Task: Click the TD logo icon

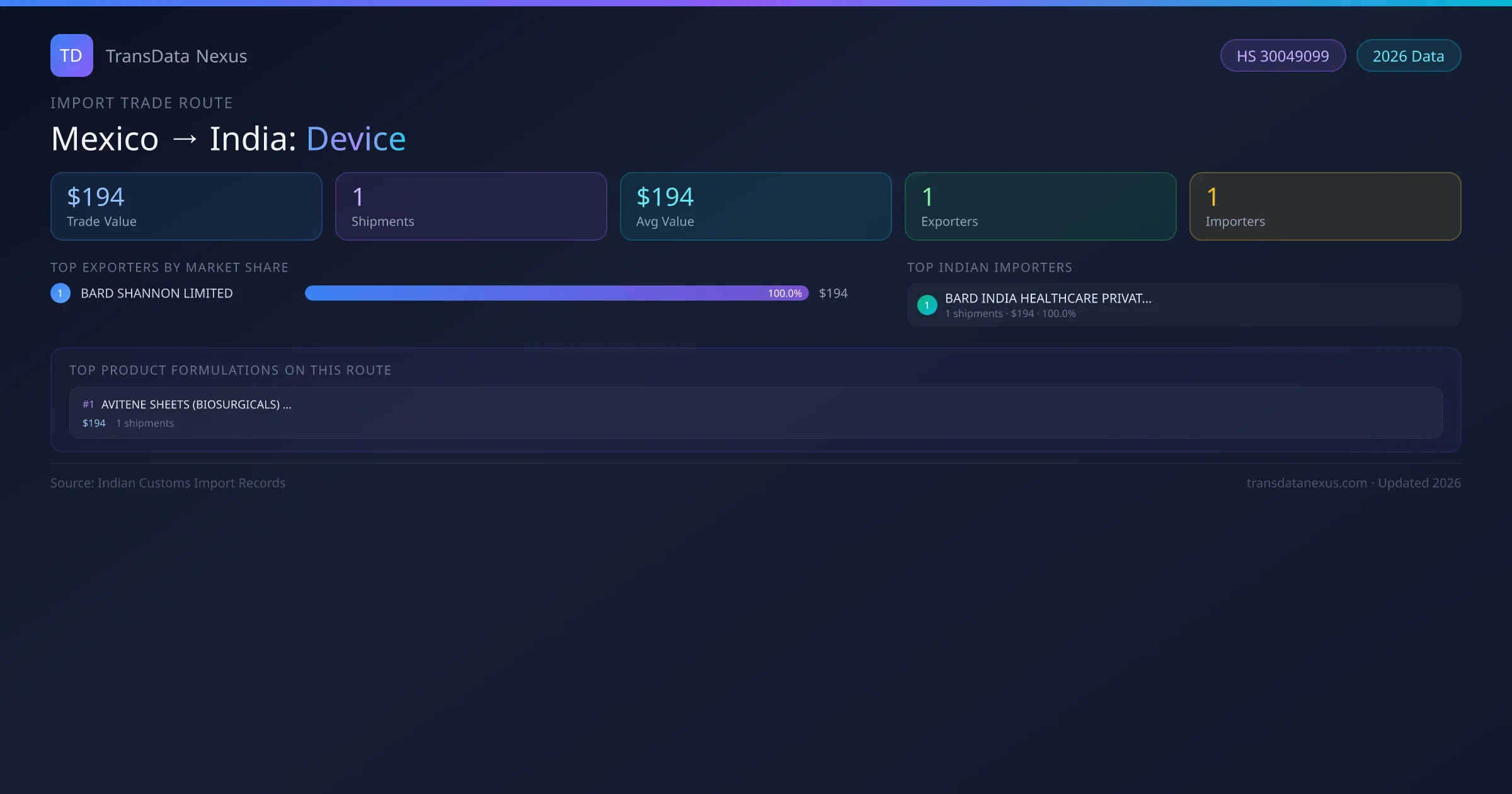Action: pos(71,55)
